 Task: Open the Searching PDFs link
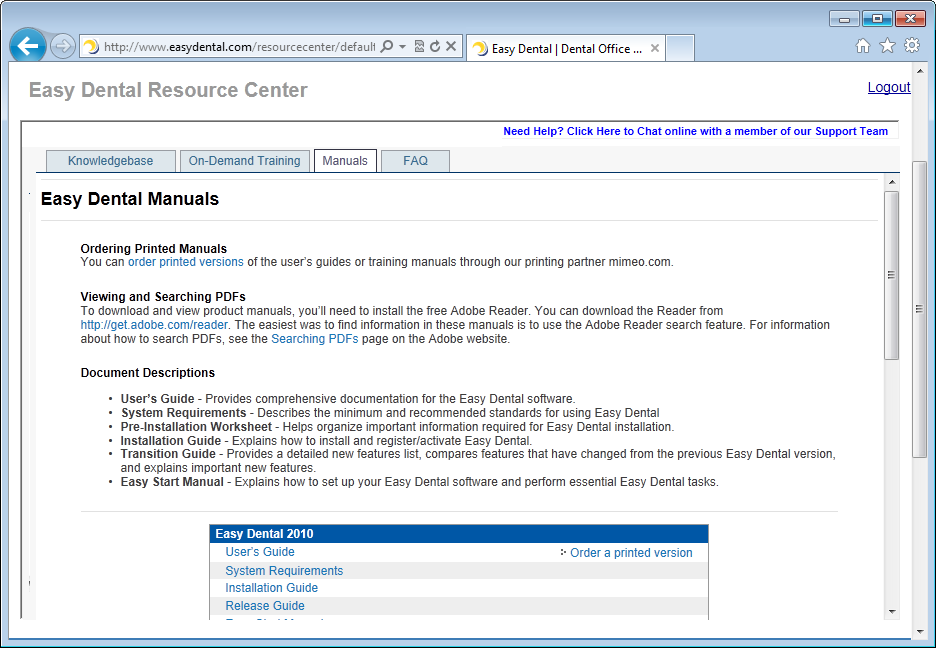[315, 339]
